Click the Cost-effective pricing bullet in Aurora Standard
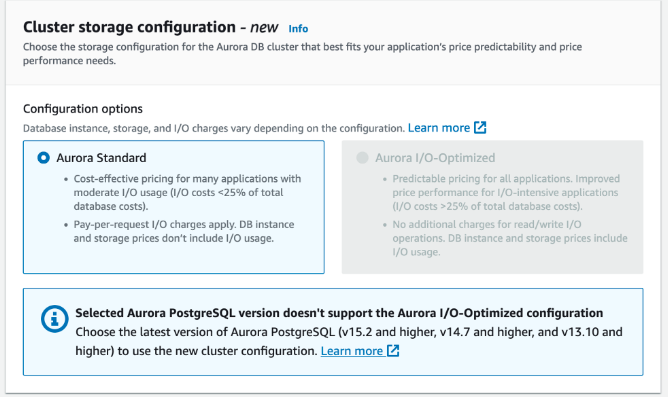This screenshot has height=397, width=668. [x=187, y=192]
